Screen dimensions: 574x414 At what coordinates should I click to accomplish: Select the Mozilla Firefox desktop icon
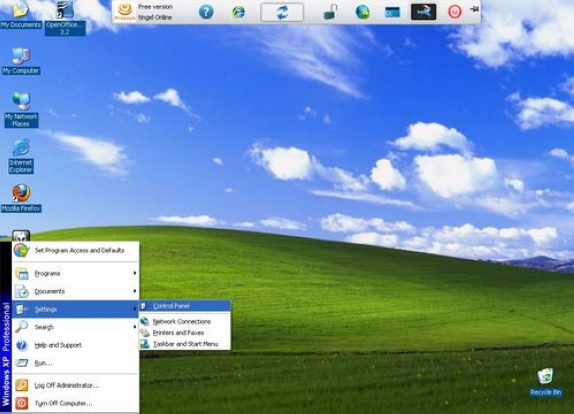pyautogui.click(x=21, y=198)
